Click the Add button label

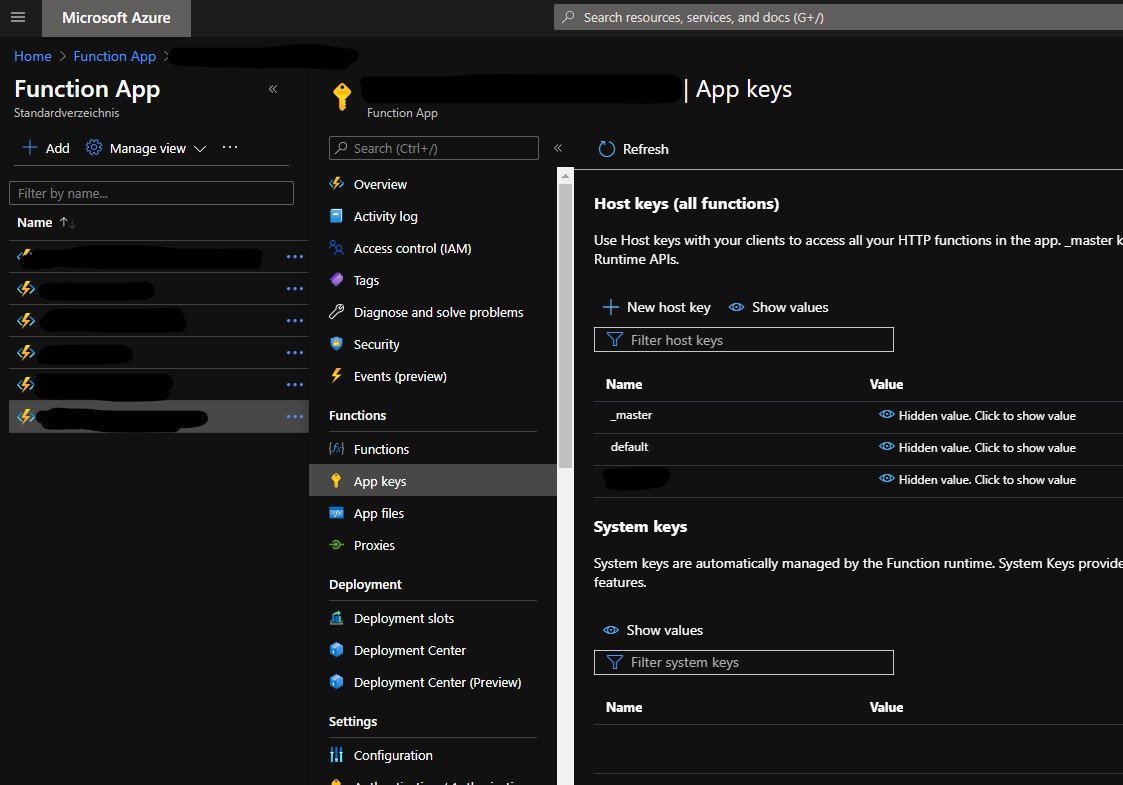tap(57, 148)
